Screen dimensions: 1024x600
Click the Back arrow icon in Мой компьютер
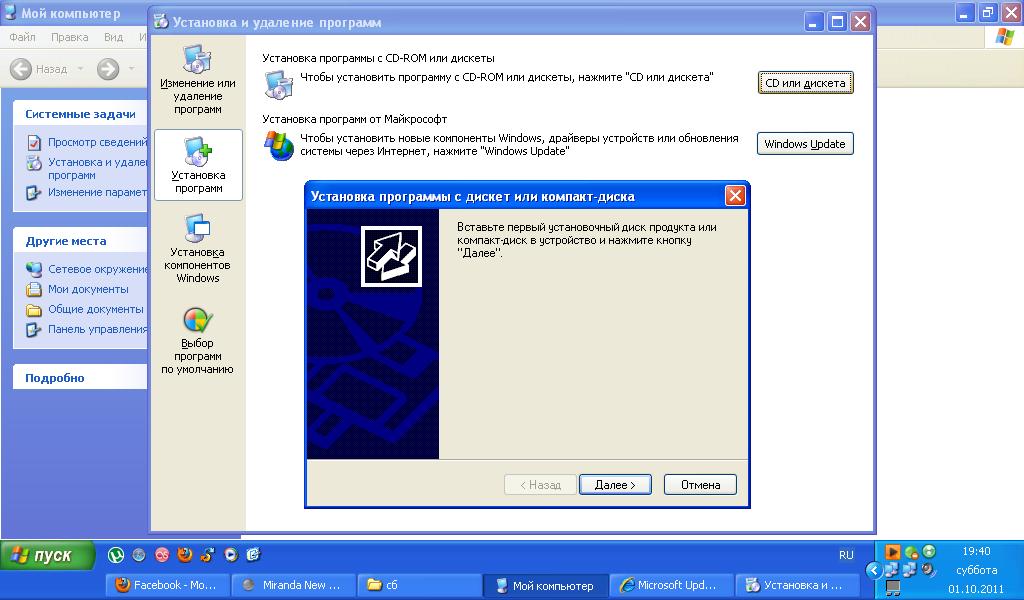tap(21, 69)
